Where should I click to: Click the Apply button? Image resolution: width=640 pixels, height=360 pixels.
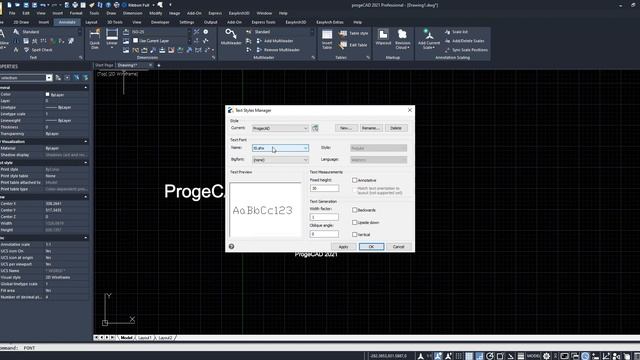click(x=343, y=247)
